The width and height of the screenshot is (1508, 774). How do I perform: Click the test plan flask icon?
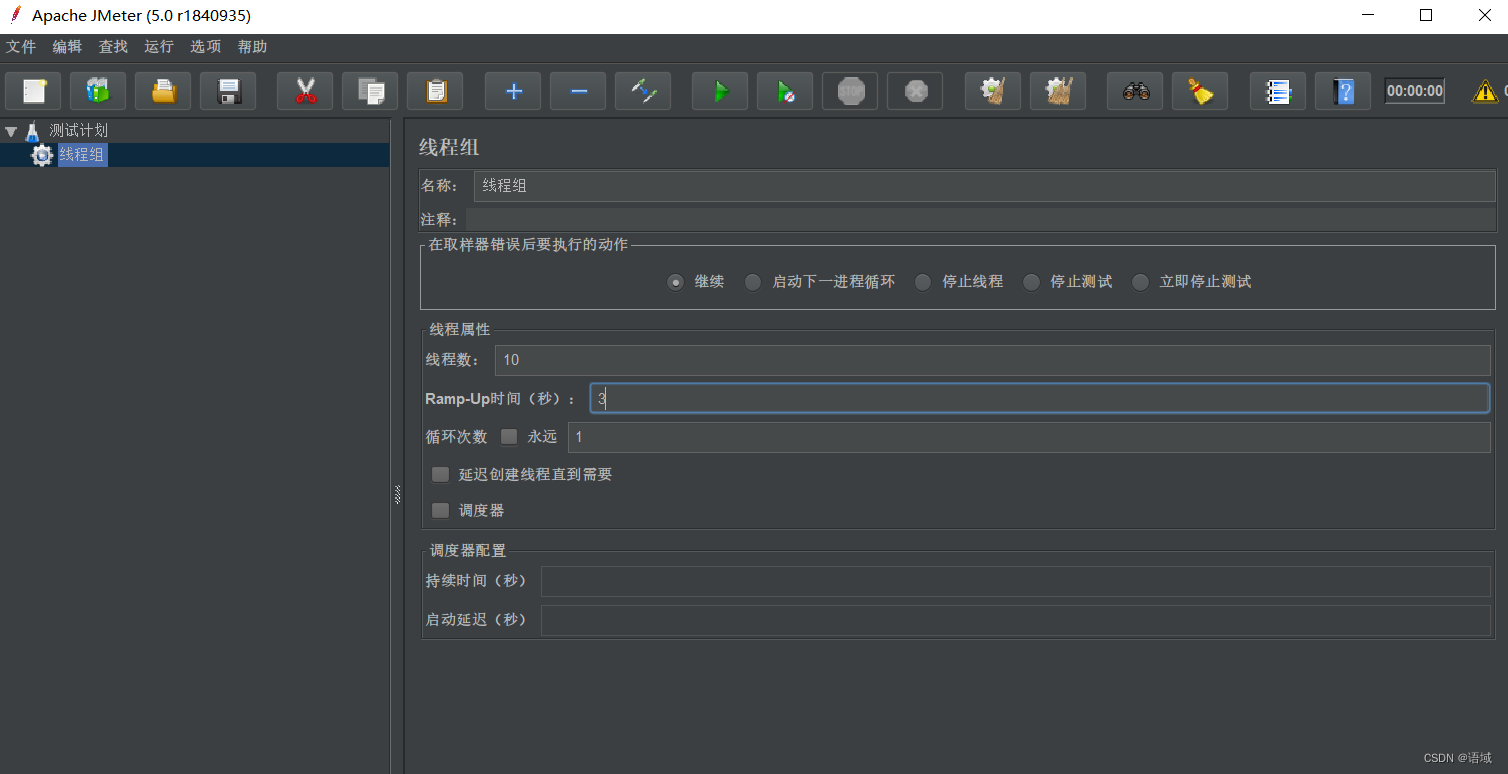33,130
